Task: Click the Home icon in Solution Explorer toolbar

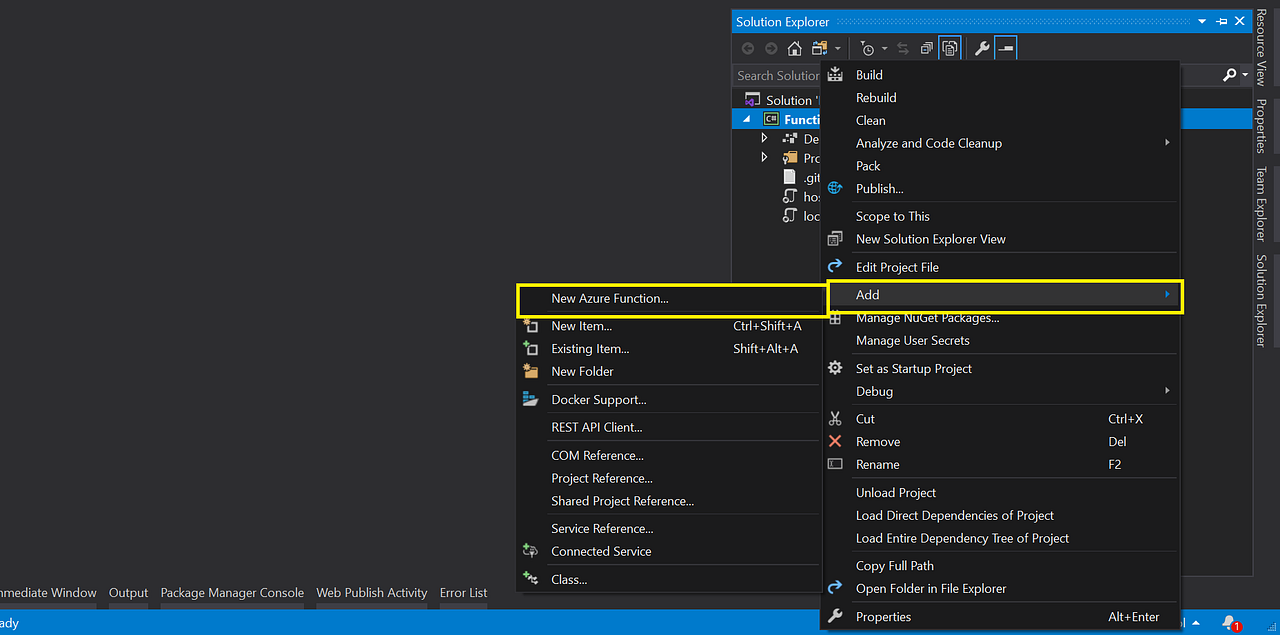Action: pos(793,47)
